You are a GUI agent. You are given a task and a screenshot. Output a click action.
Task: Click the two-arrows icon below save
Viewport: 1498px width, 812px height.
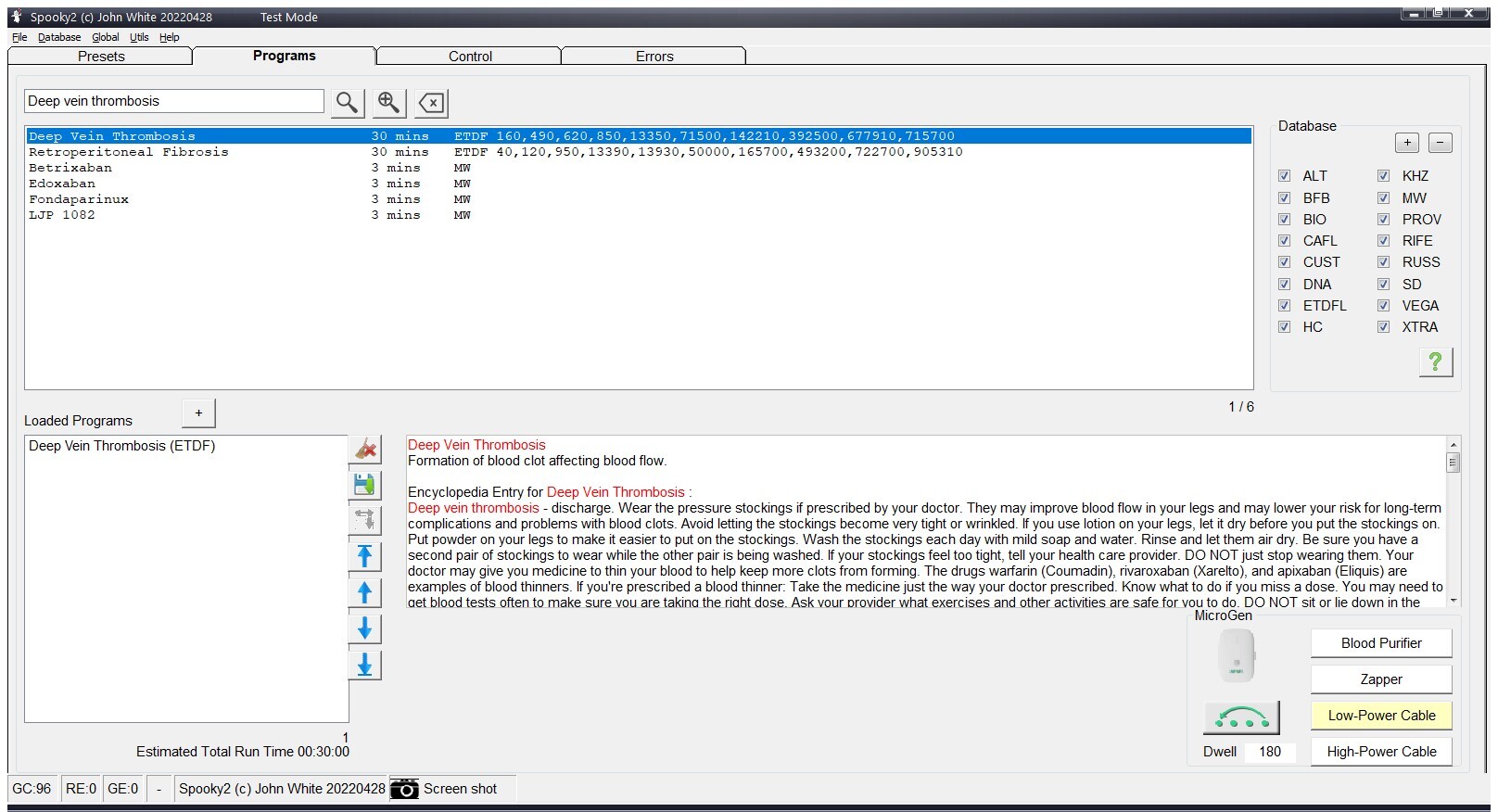click(365, 520)
